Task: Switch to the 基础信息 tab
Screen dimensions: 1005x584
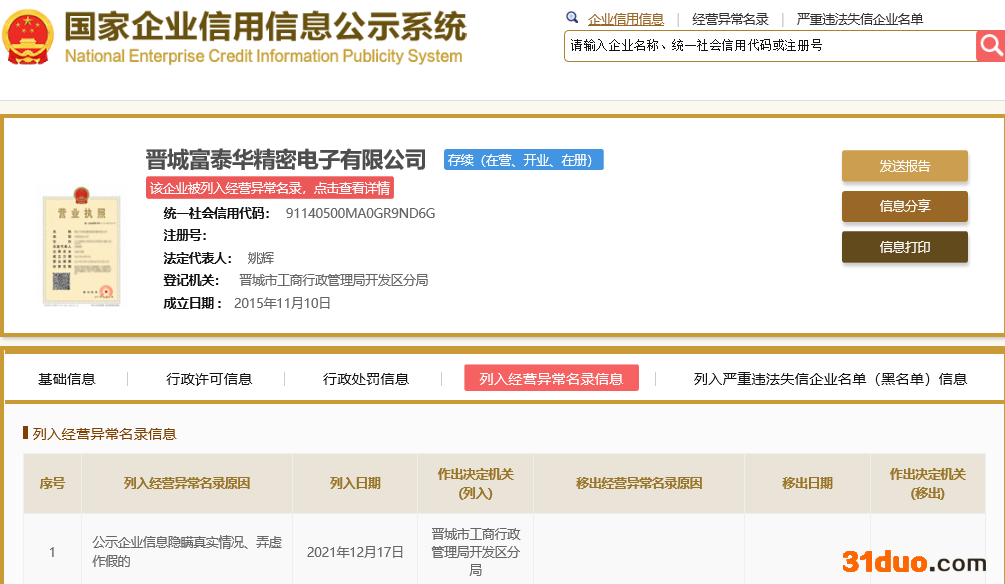Action: (67, 379)
